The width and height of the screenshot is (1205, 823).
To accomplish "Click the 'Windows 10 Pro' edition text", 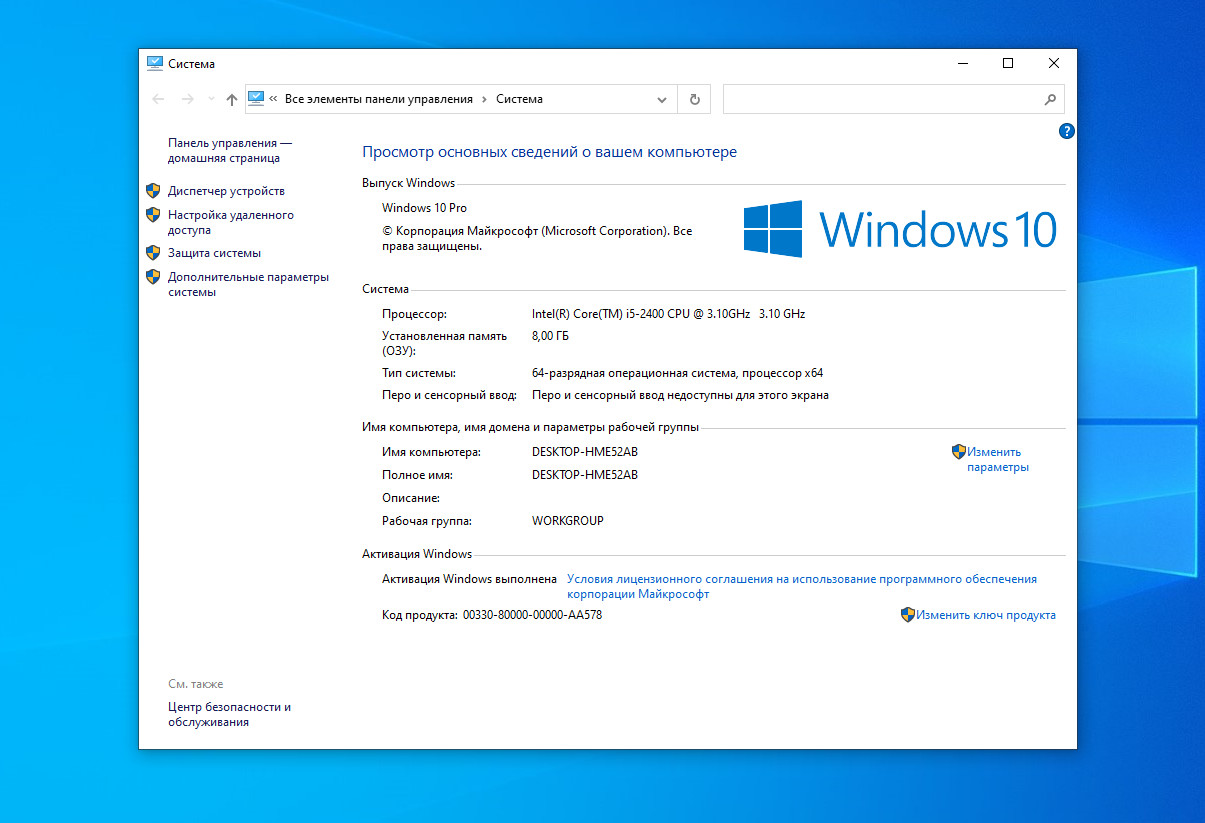I will click(424, 208).
